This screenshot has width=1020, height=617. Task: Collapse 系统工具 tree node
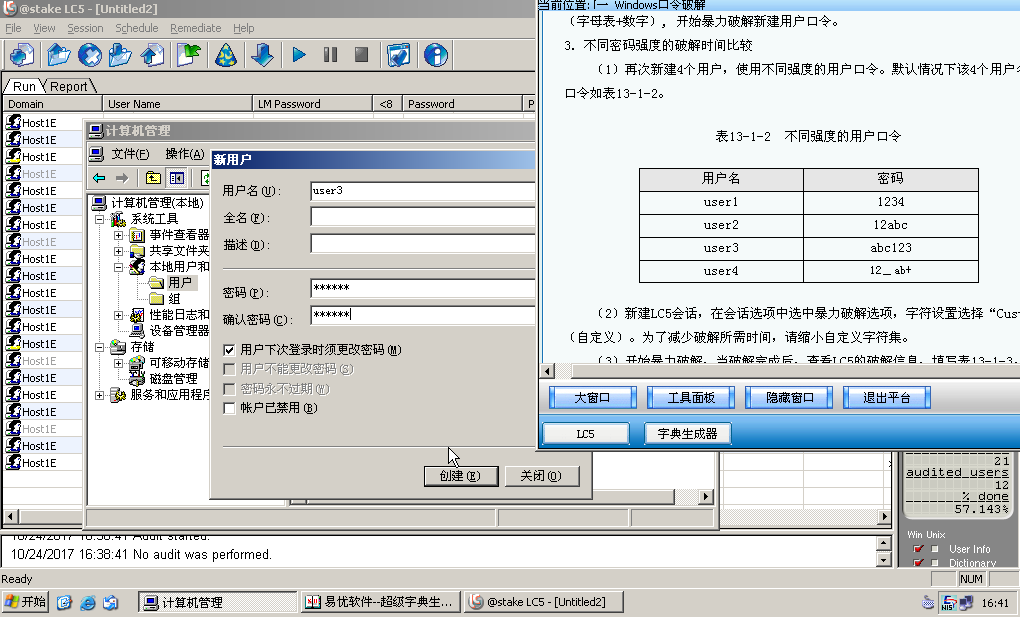pyautogui.click(x=100, y=219)
